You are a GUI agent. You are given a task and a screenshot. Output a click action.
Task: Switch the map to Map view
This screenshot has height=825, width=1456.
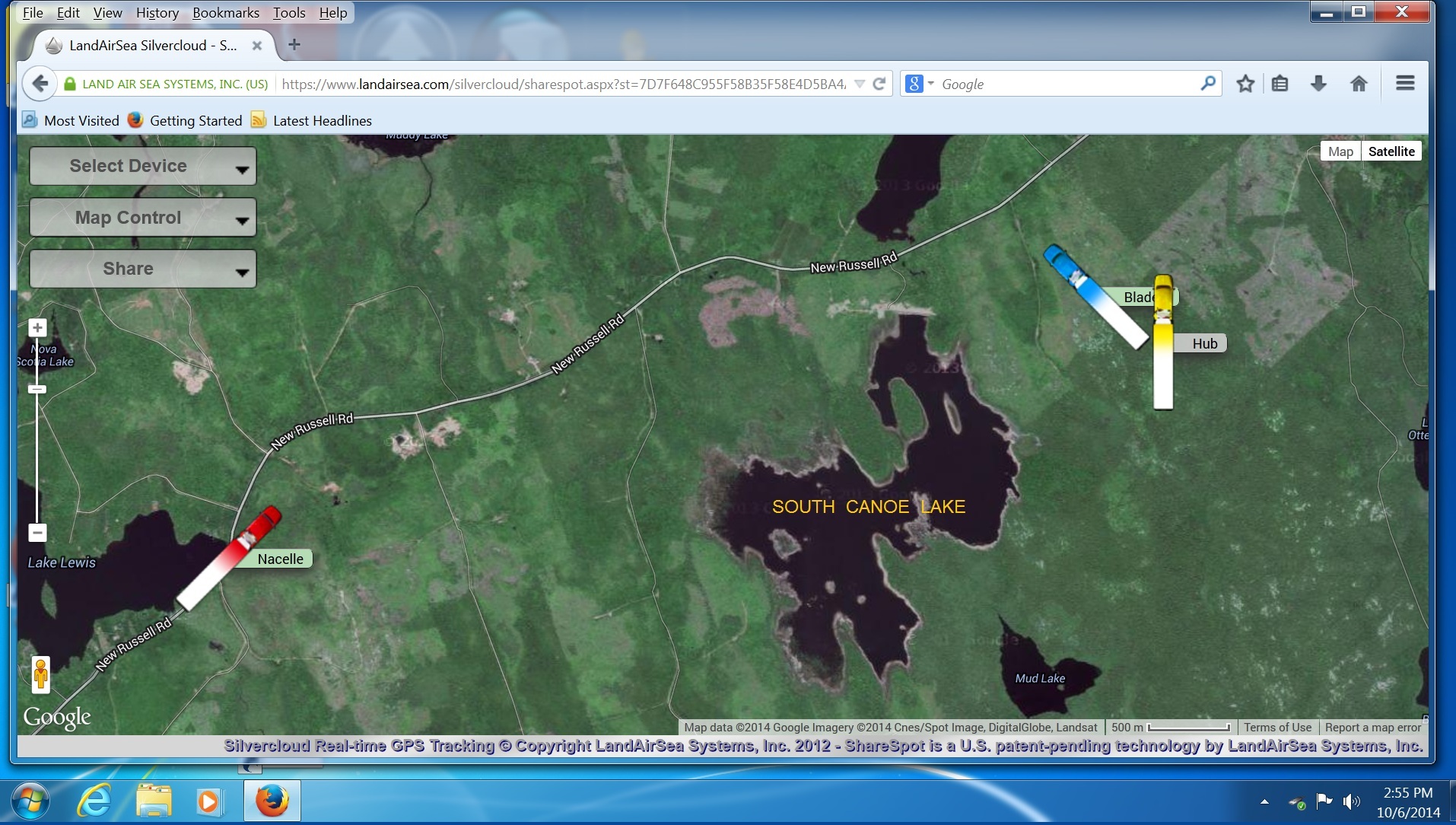[x=1340, y=151]
